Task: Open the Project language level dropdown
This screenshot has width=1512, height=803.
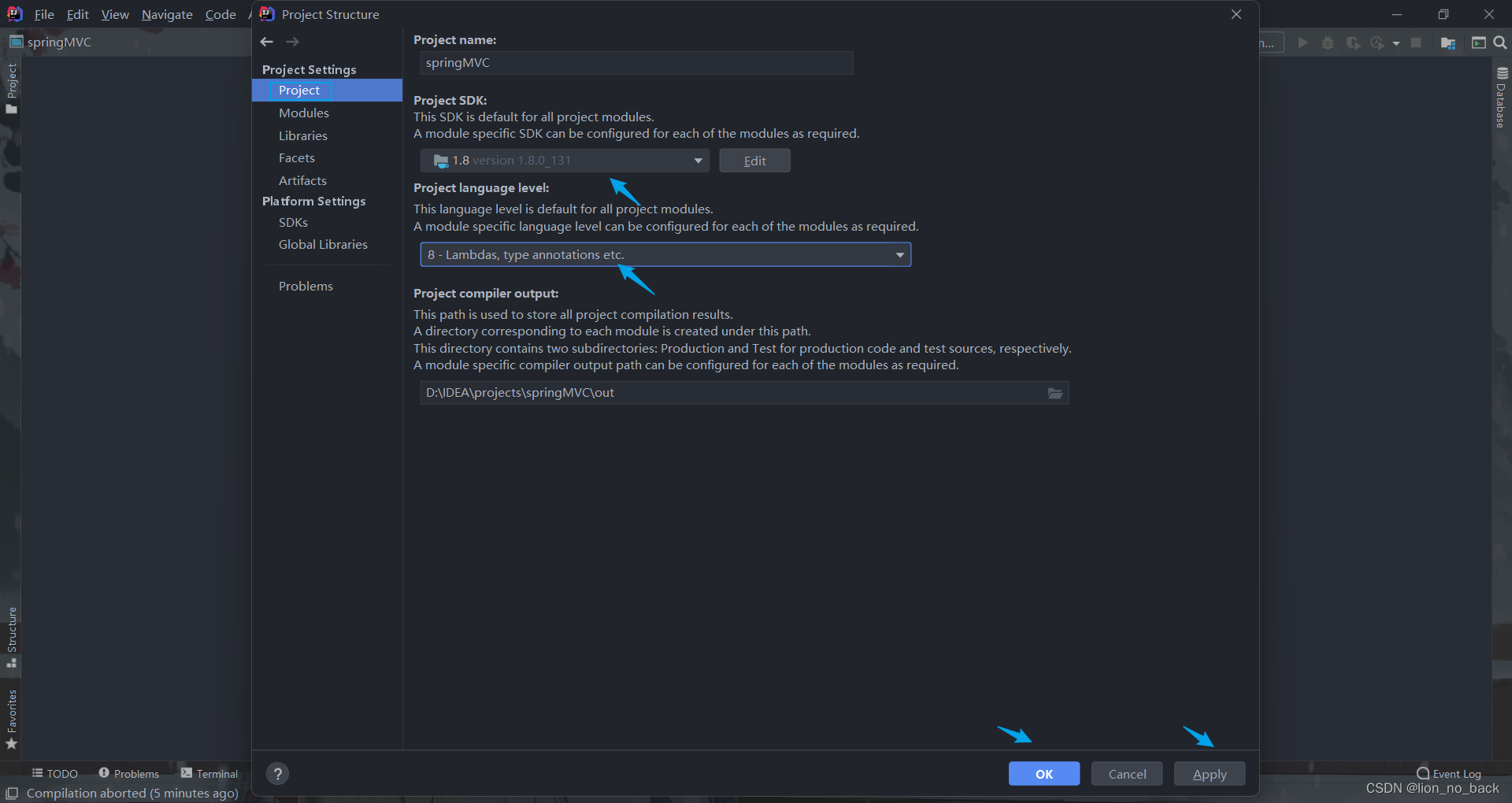Action: click(x=665, y=255)
